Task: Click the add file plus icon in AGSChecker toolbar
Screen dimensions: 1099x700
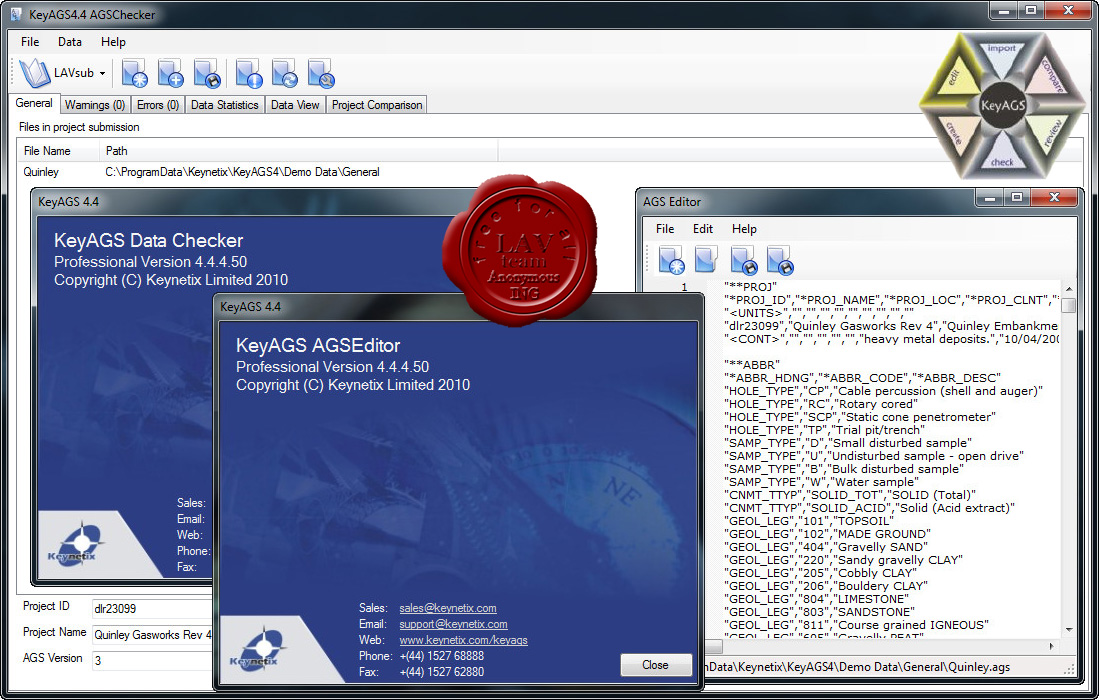Action: coord(171,74)
